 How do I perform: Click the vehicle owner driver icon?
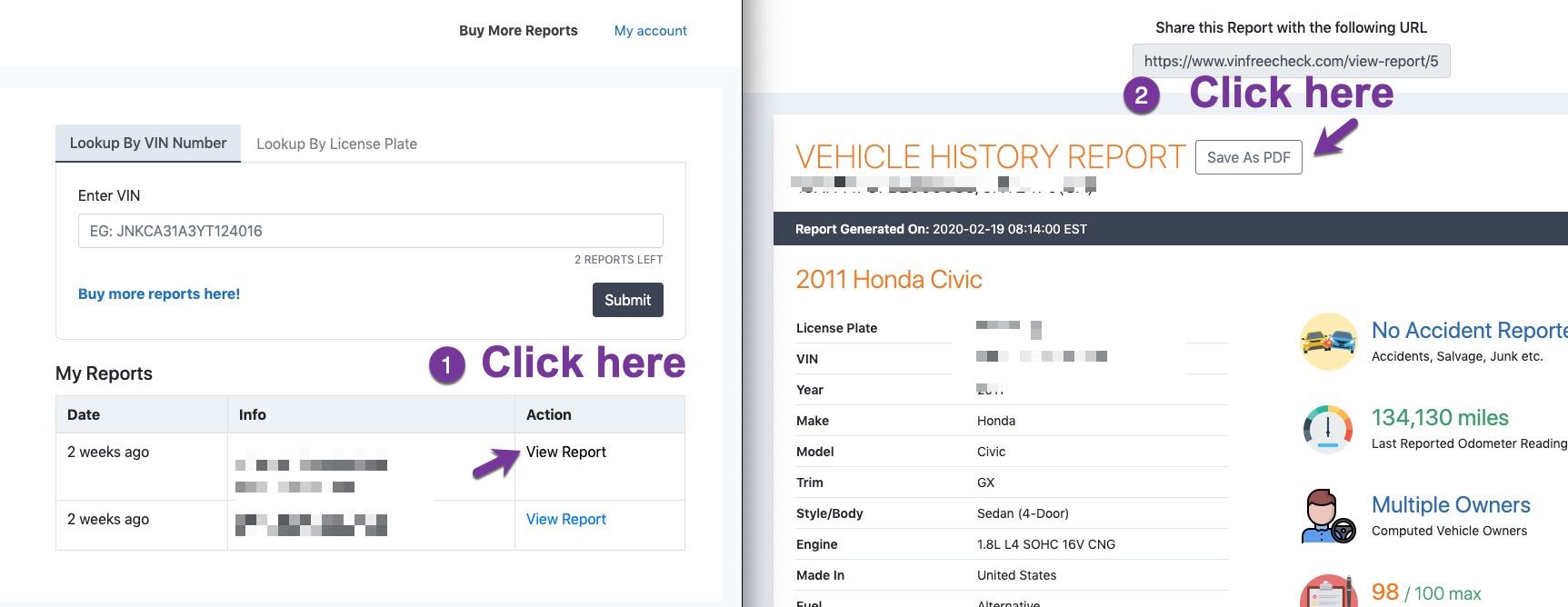[1328, 516]
